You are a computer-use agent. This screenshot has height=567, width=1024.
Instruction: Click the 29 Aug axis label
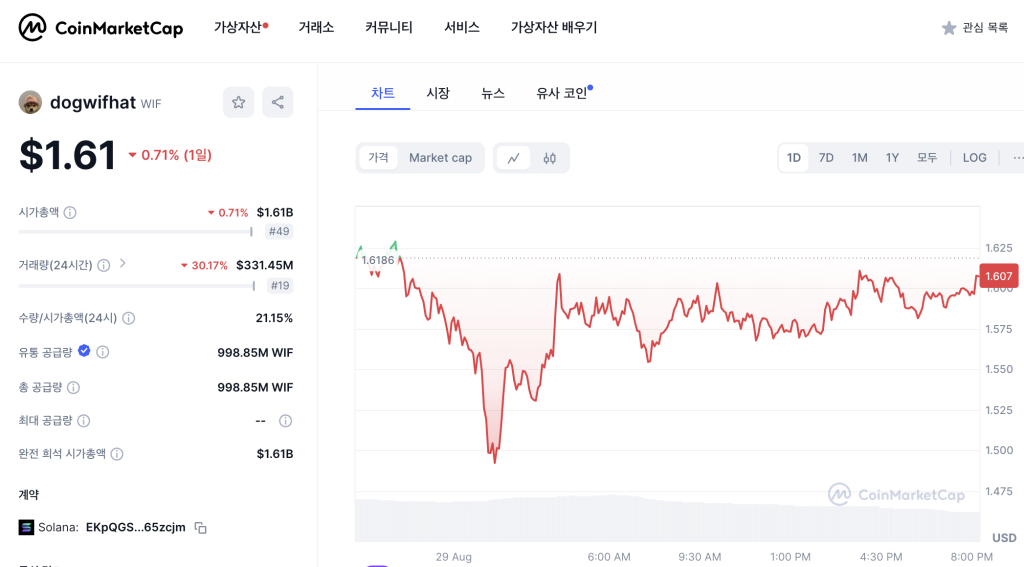point(453,557)
